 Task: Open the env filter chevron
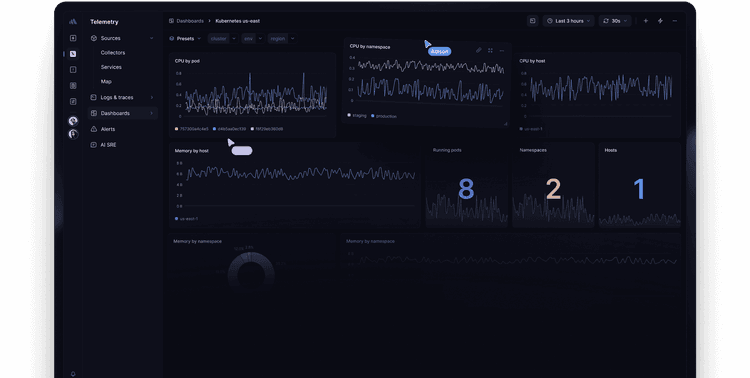point(260,39)
